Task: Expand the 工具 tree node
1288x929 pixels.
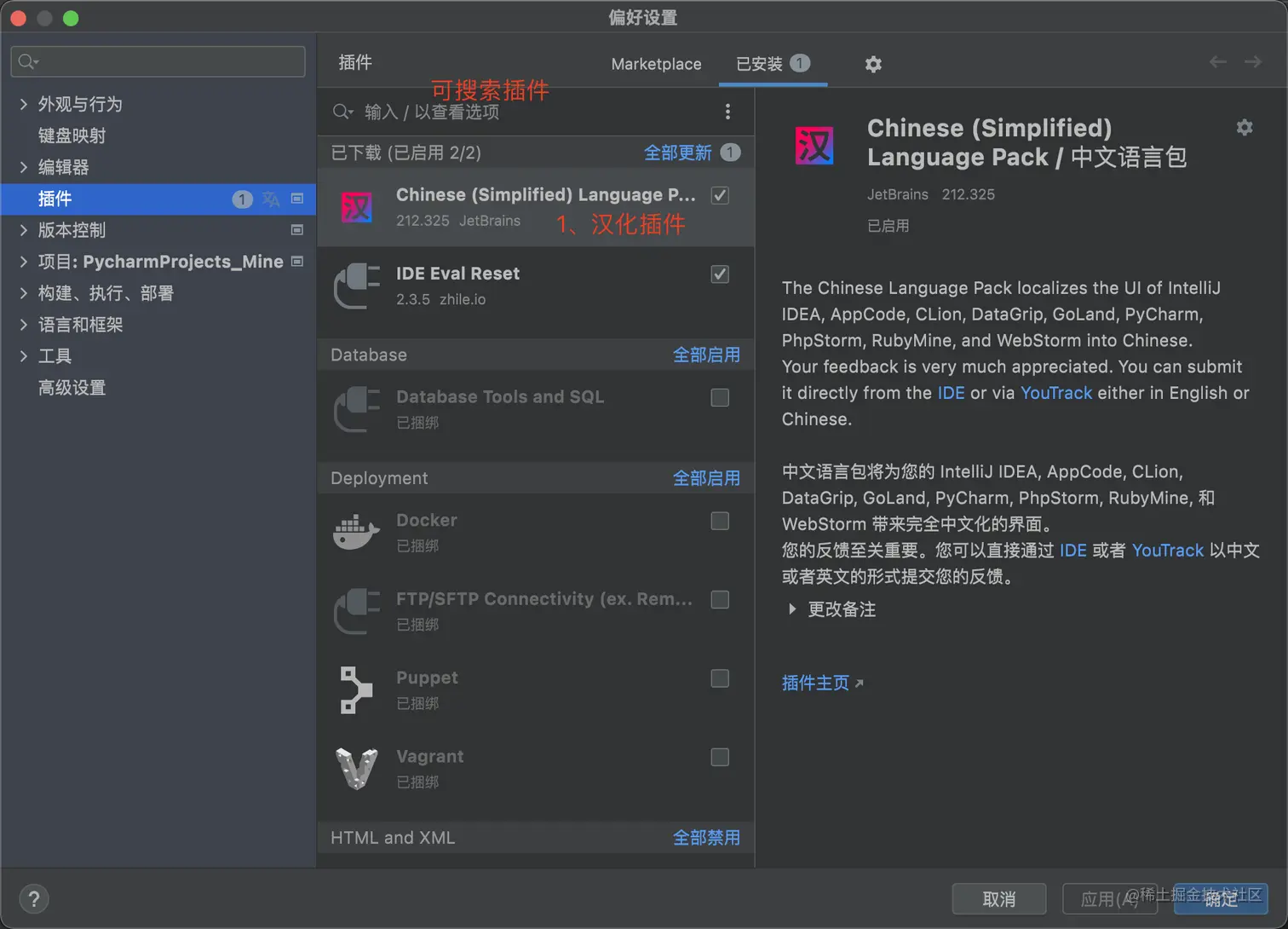Action: [x=23, y=356]
